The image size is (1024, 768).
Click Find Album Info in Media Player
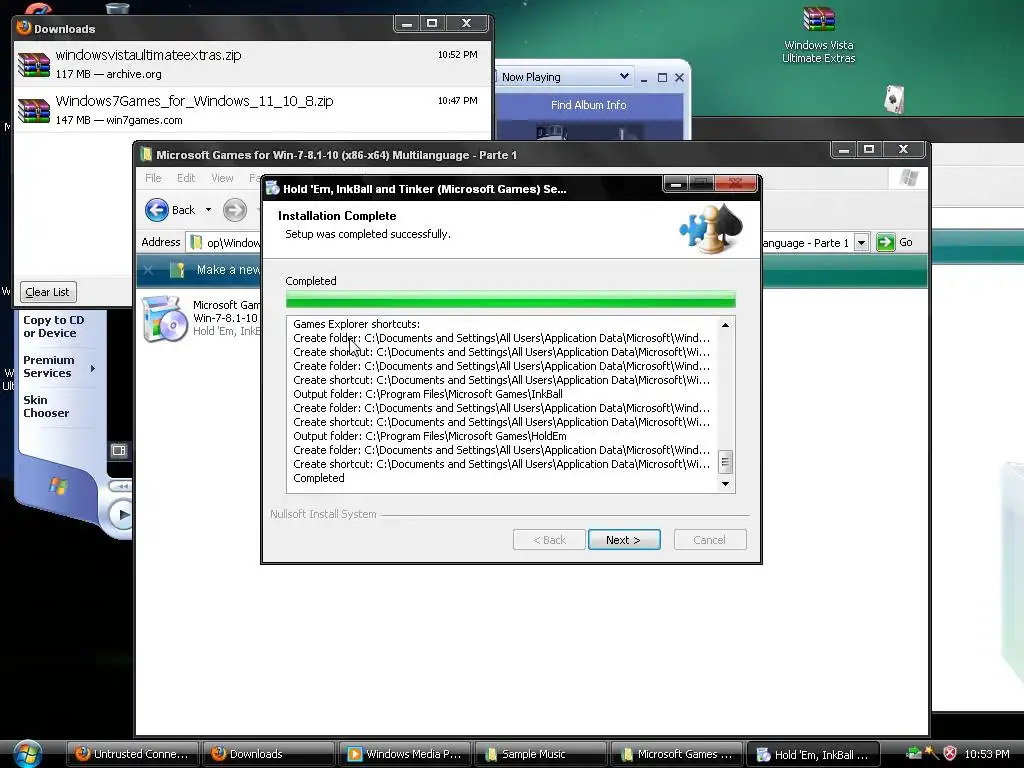coord(588,104)
